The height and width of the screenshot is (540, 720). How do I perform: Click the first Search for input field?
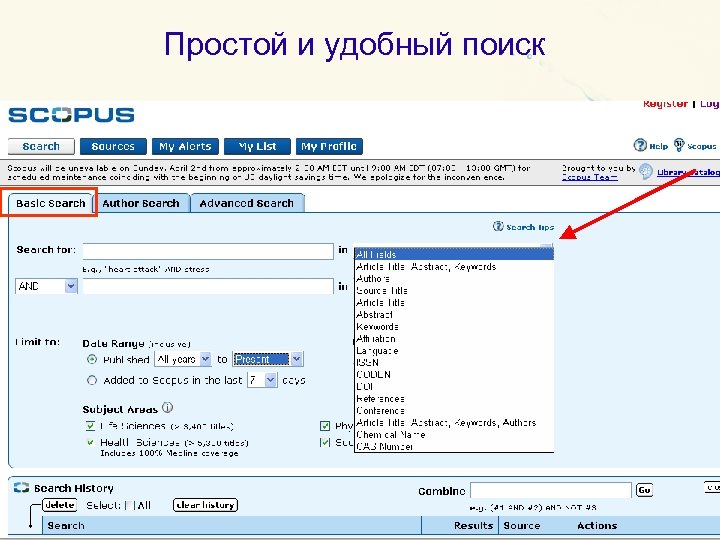point(208,251)
